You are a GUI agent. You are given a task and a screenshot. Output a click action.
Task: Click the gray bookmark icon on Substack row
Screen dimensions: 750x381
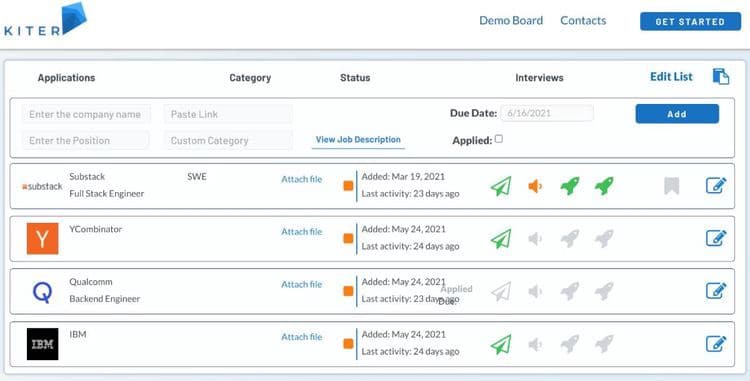[672, 186]
